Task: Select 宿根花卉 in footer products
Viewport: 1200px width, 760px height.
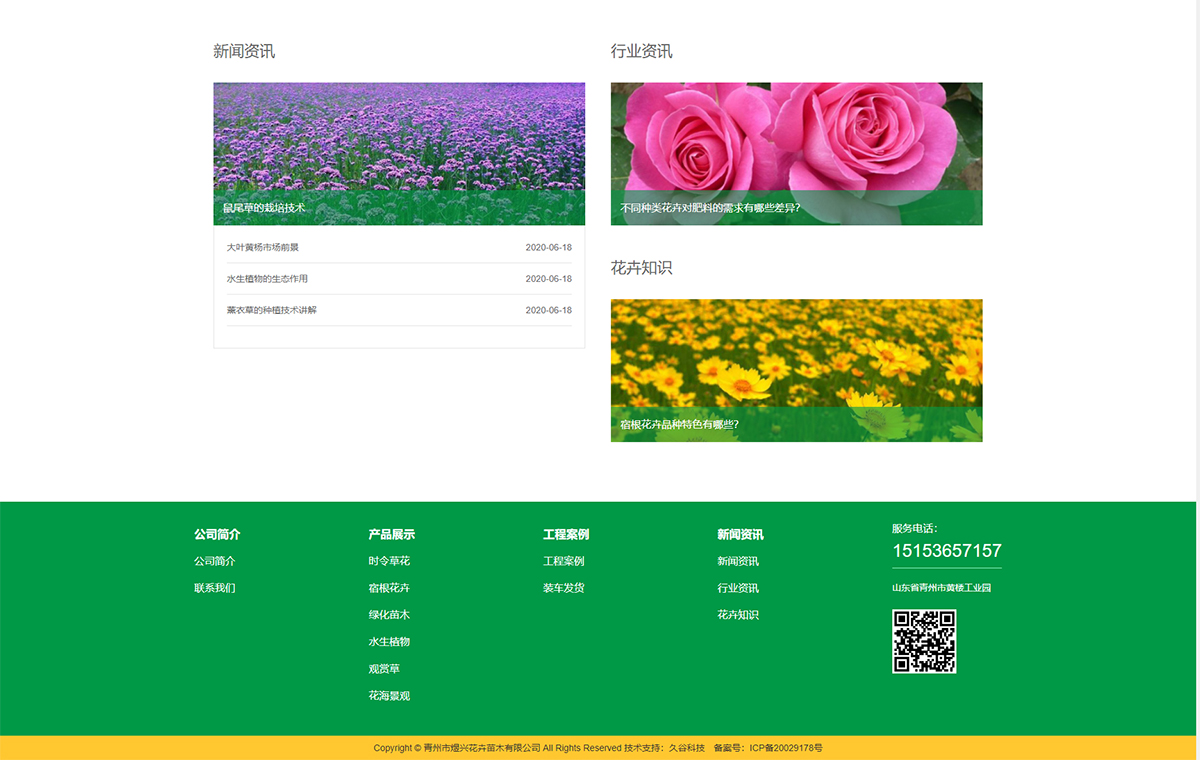Action: pos(389,588)
